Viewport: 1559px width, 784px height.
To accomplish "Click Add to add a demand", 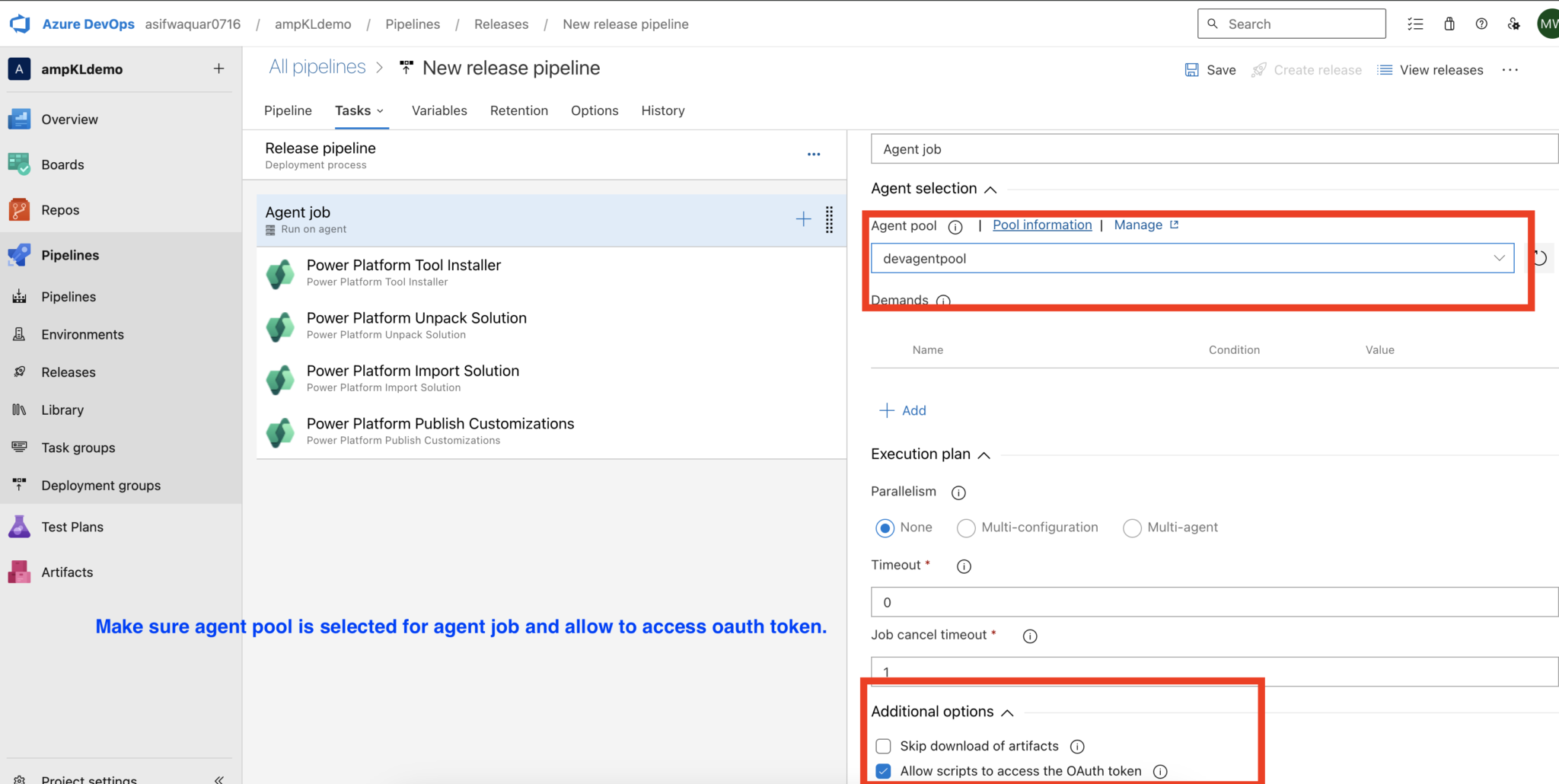I will (903, 410).
